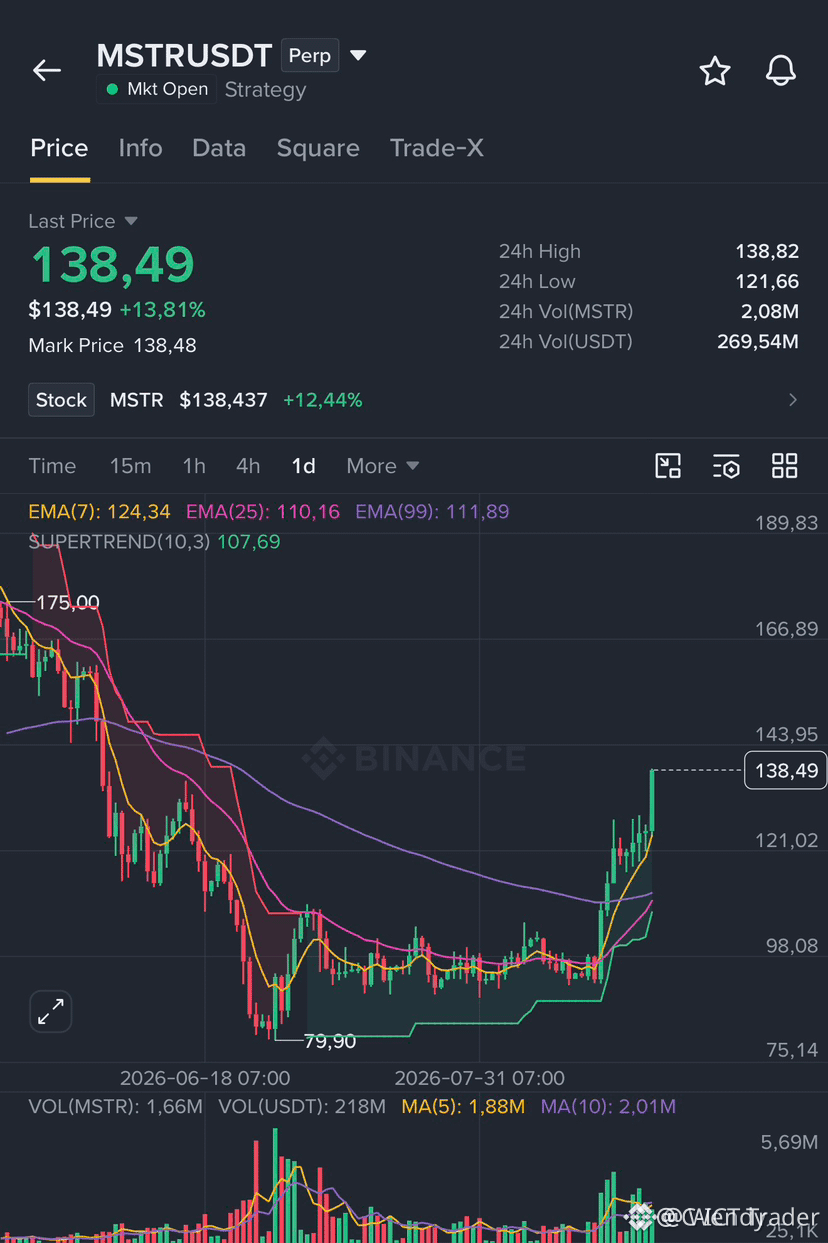Open the chart layout split icon

668,466
